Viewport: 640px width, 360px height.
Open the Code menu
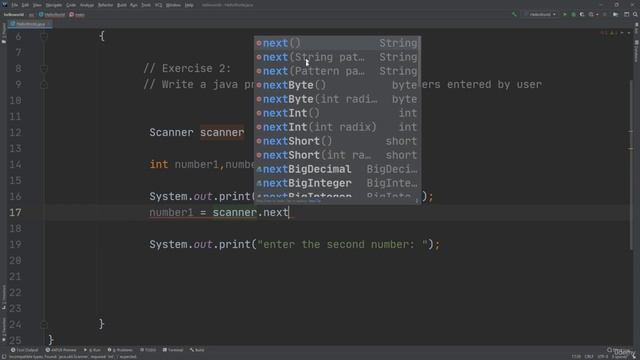[x=71, y=5]
